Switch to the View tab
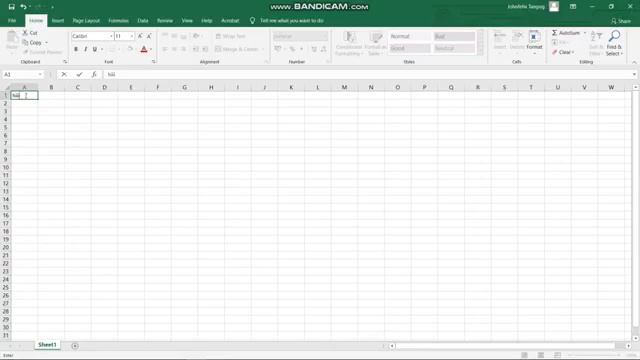The image size is (640, 360). pos(187,20)
